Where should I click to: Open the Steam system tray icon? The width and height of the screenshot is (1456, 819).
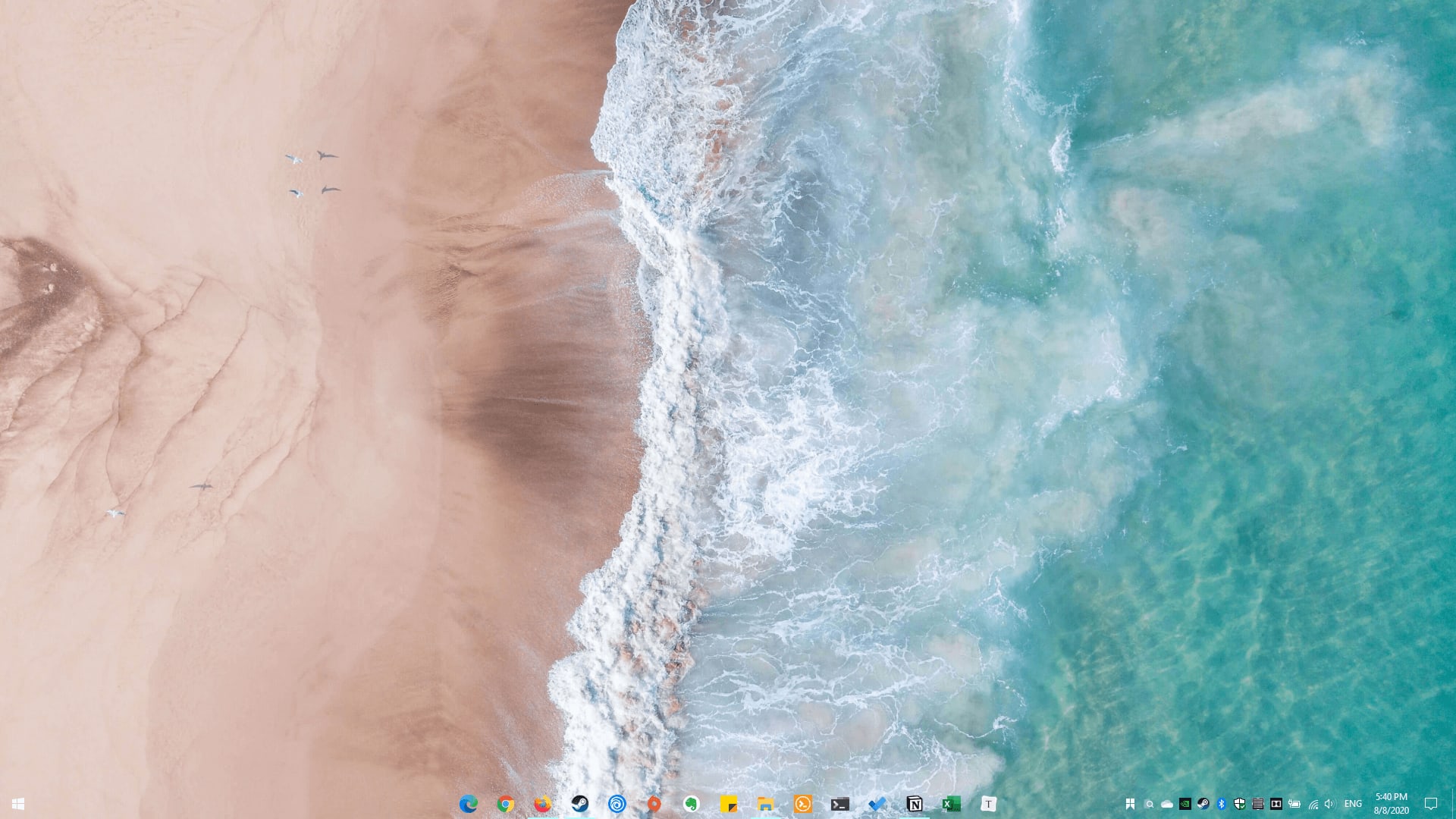coord(1203,804)
